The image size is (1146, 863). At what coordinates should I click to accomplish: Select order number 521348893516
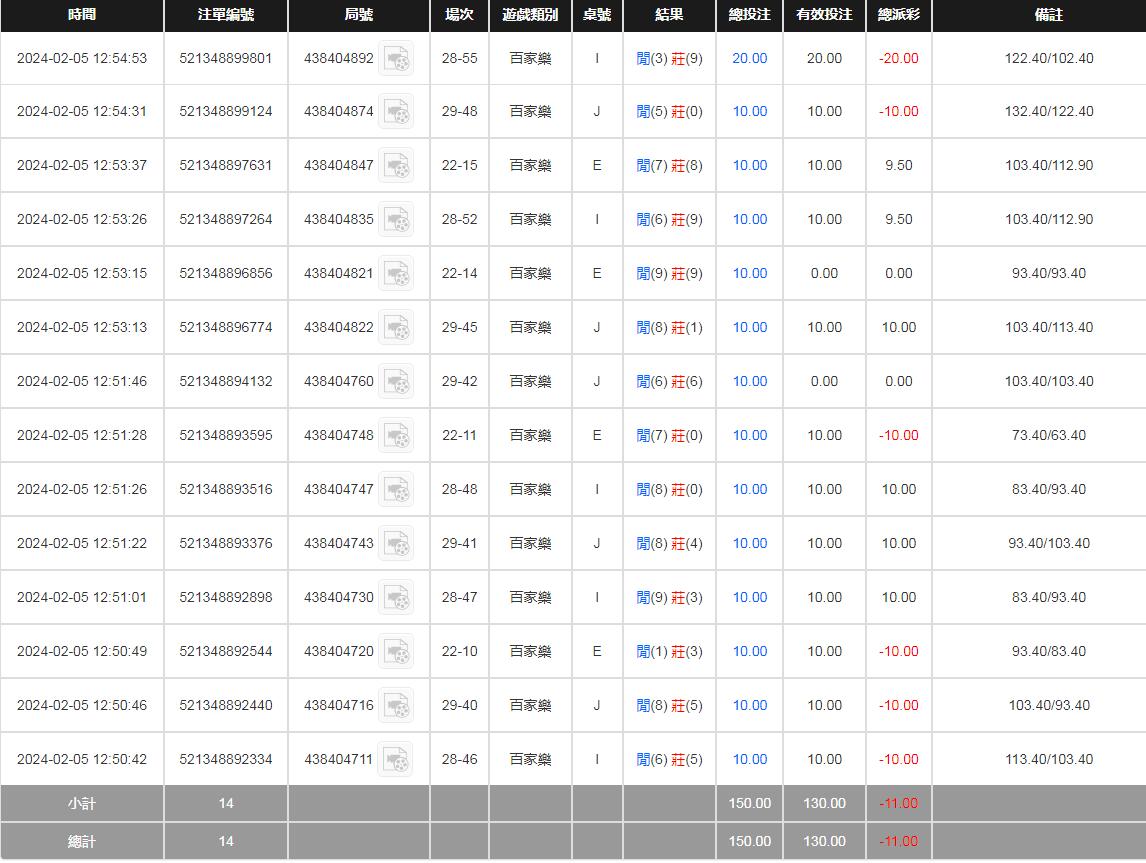coord(226,490)
